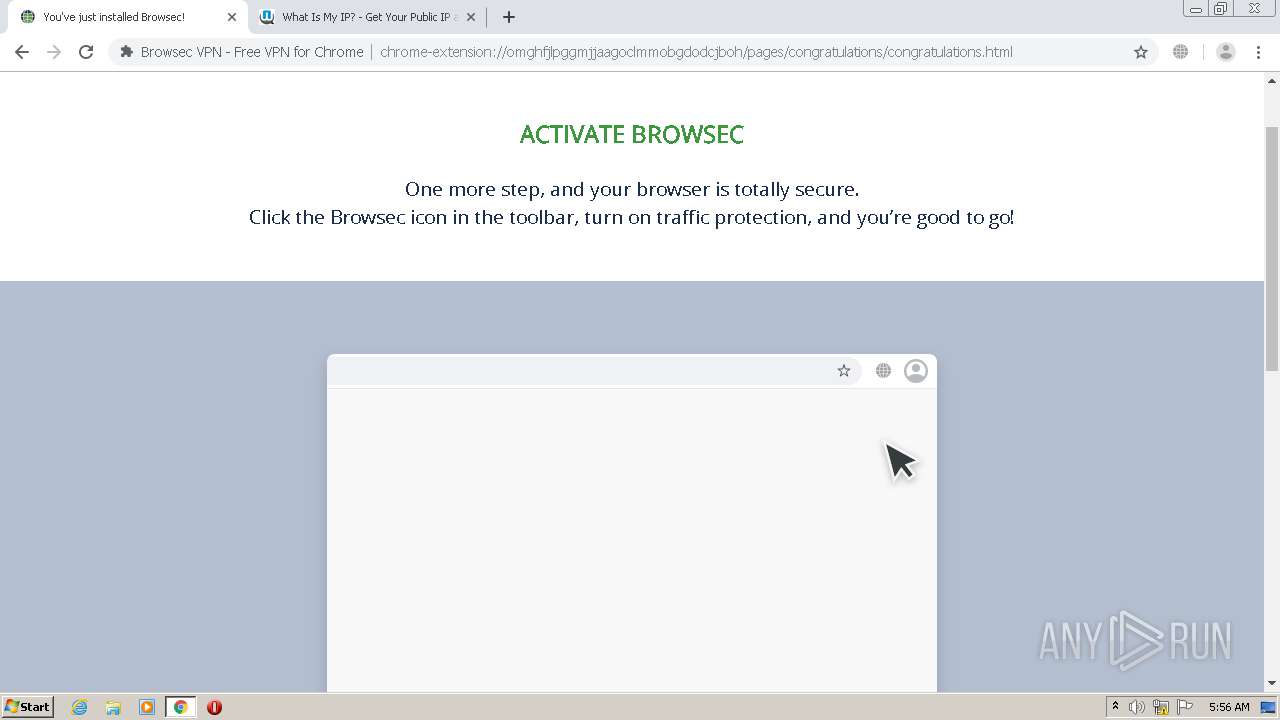Go back with the browser back arrow
The image size is (1280, 720).
(x=22, y=52)
